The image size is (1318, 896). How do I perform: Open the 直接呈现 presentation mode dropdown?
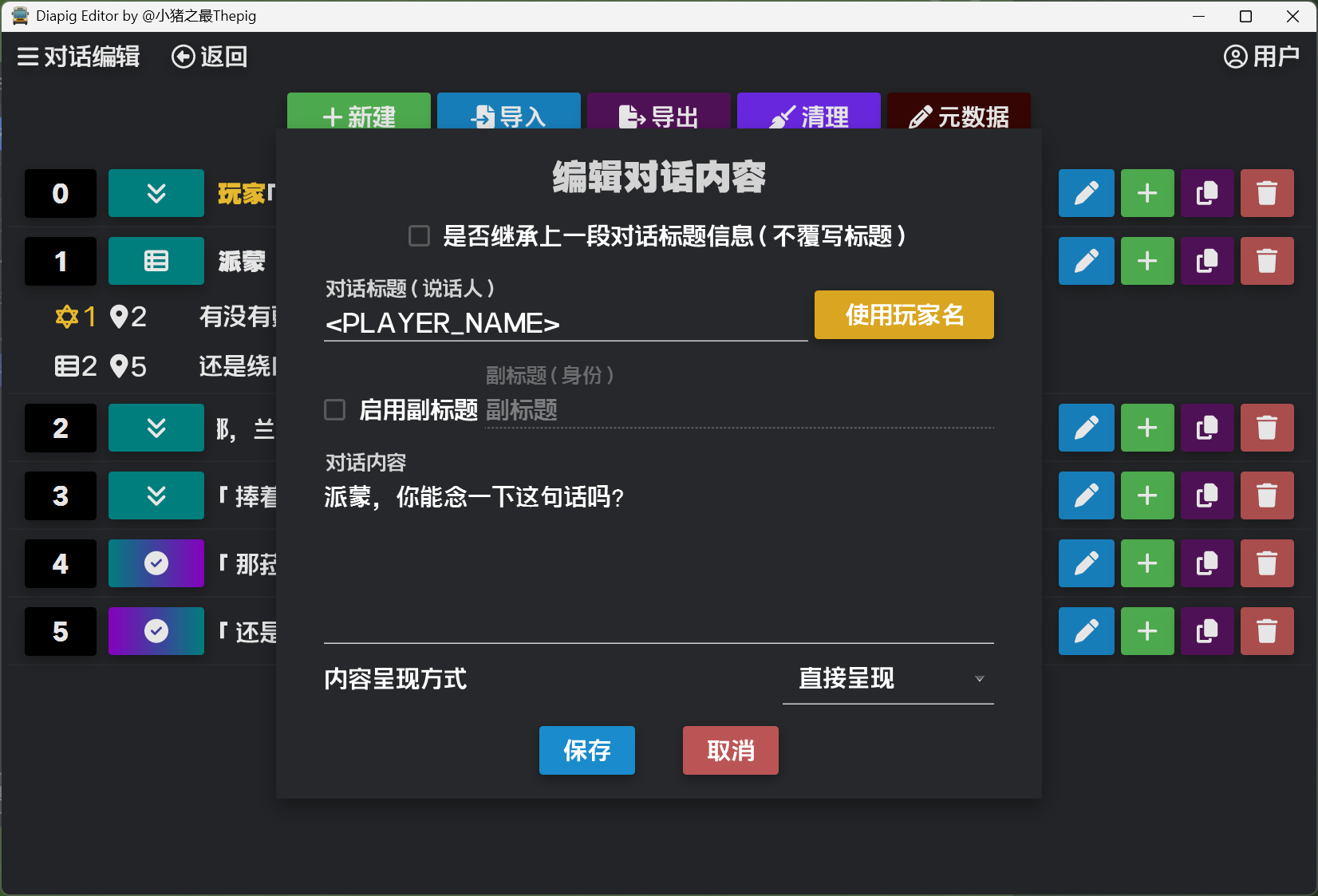click(x=887, y=679)
